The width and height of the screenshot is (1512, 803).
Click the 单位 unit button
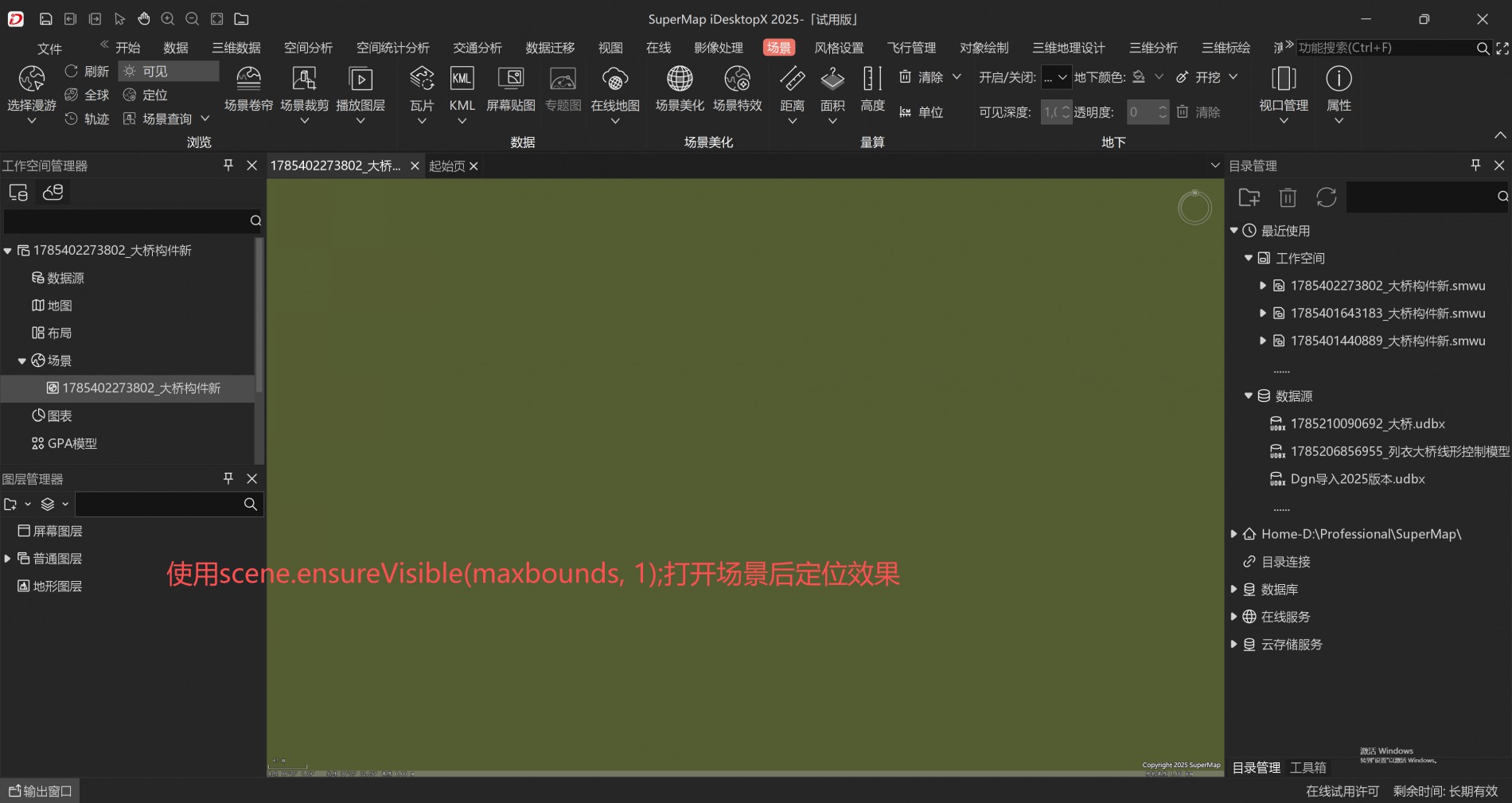pyautogui.click(x=922, y=112)
